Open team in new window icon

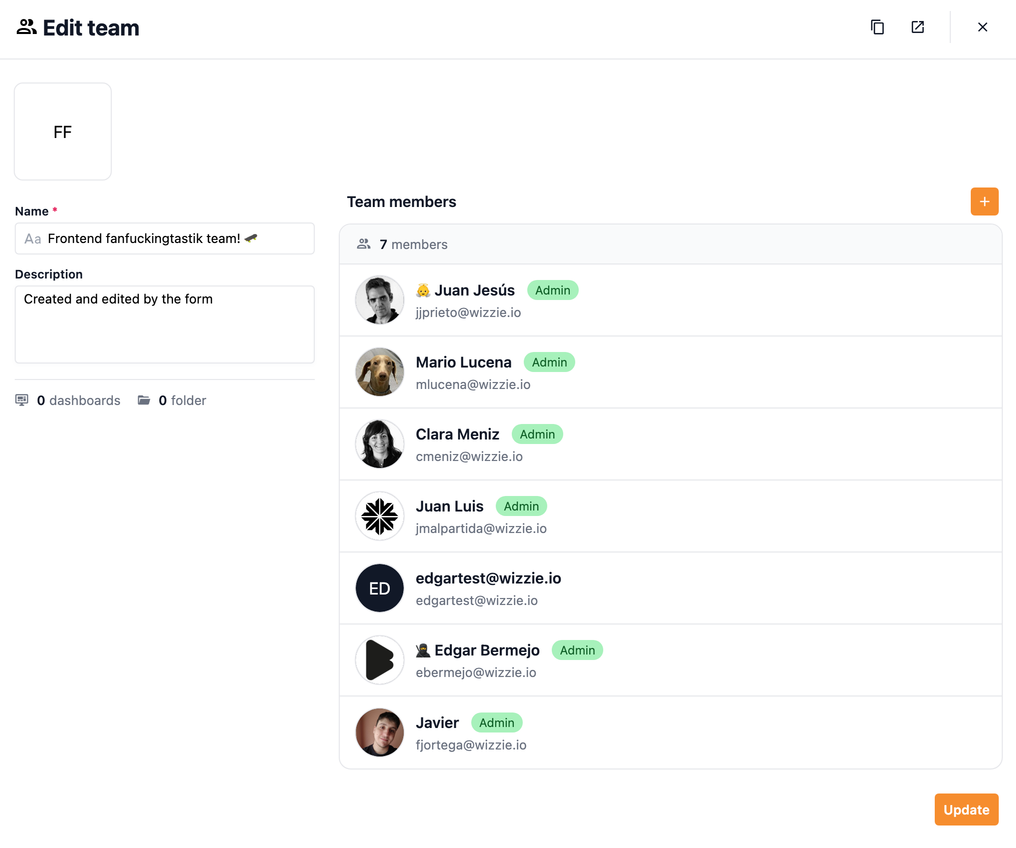[917, 27]
